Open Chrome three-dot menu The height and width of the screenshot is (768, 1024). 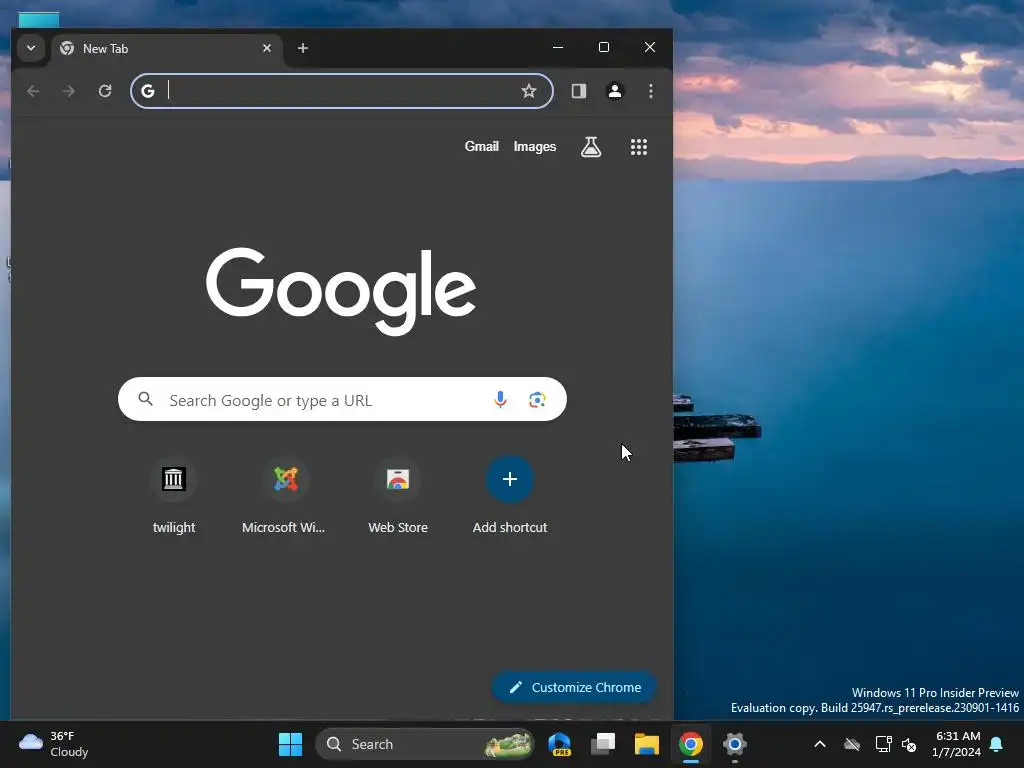click(650, 91)
